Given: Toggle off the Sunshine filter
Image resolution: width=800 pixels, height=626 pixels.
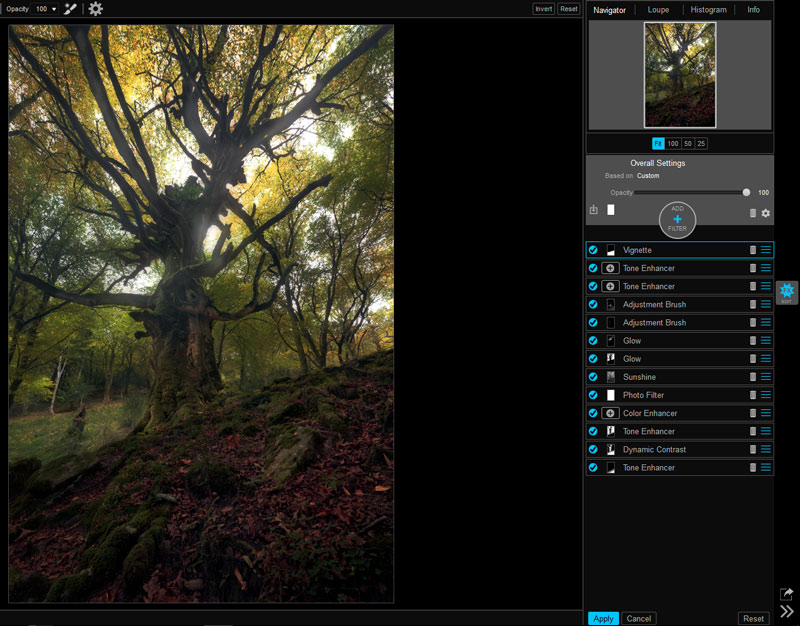Looking at the screenshot, I should [593, 377].
